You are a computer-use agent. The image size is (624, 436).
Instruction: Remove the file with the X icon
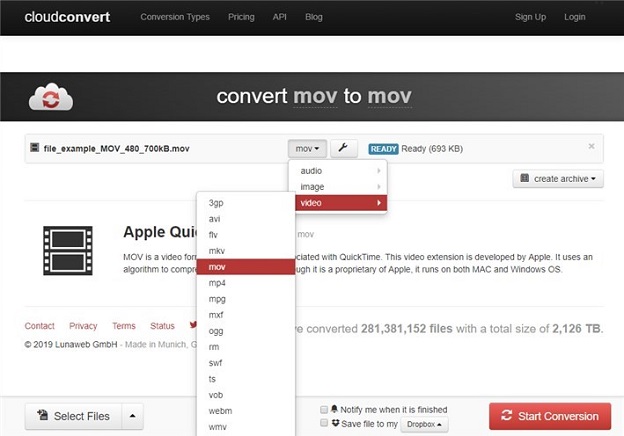click(591, 146)
